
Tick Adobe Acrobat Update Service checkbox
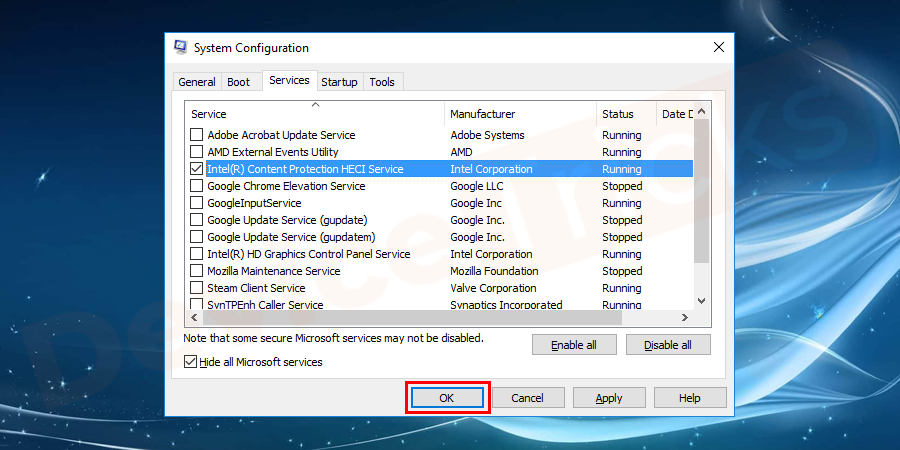tap(197, 135)
